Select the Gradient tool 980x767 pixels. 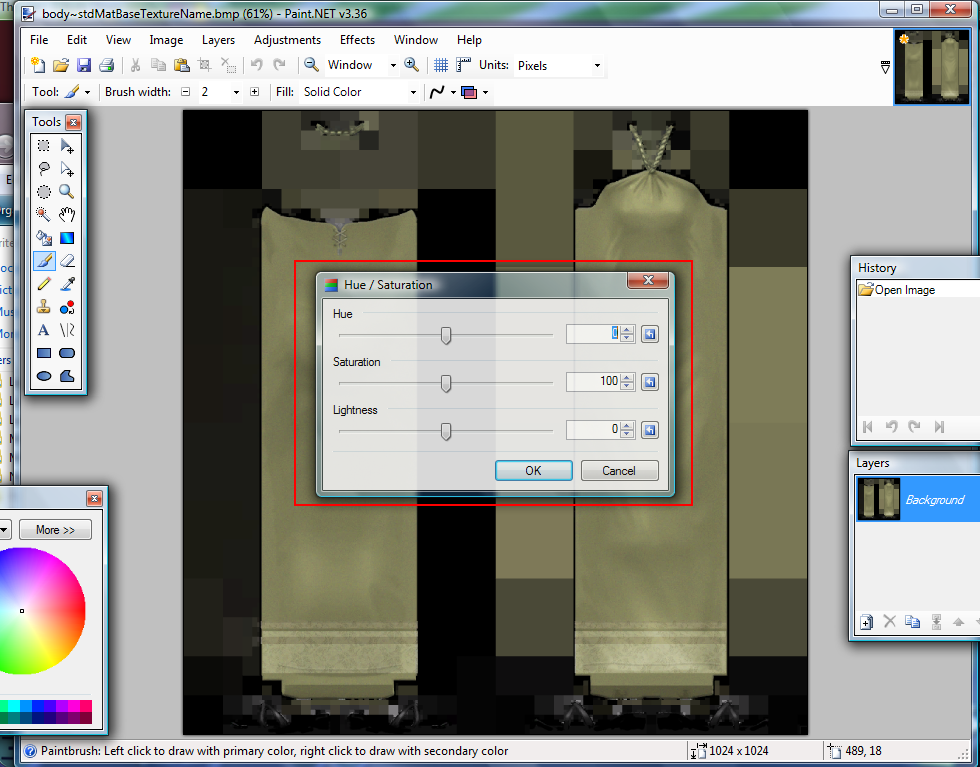pyautogui.click(x=67, y=238)
